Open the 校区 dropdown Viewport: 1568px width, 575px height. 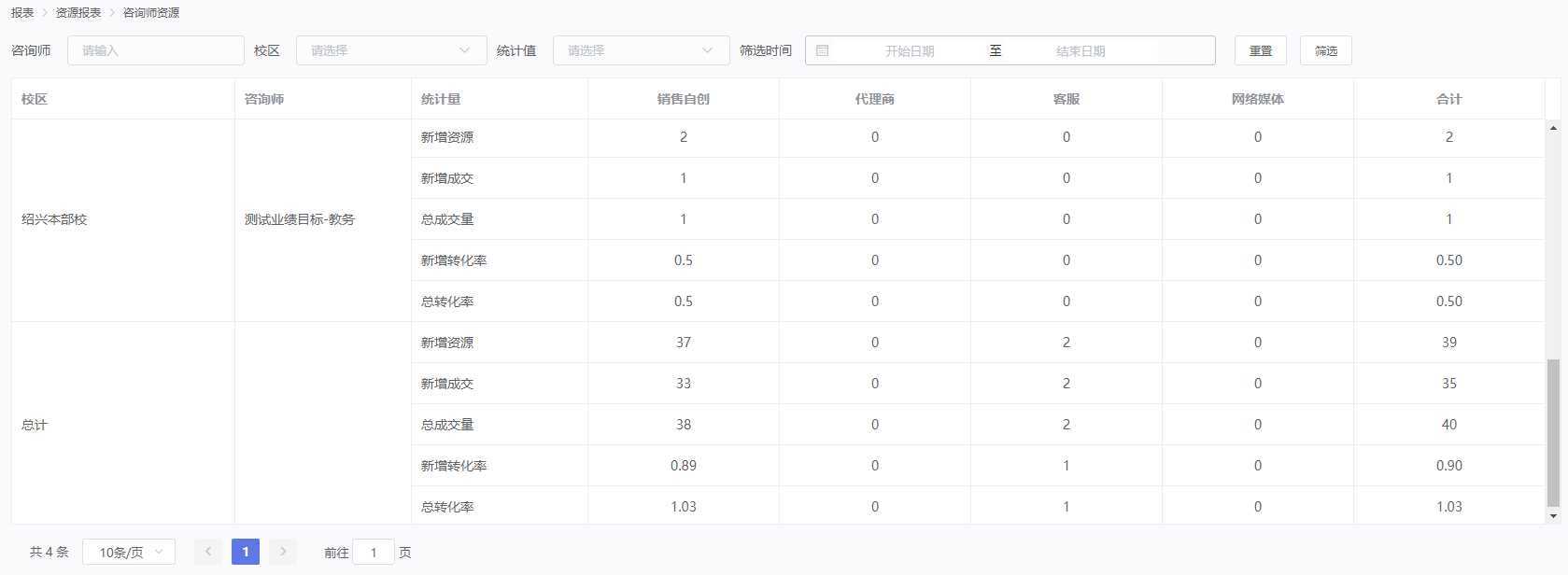click(391, 50)
